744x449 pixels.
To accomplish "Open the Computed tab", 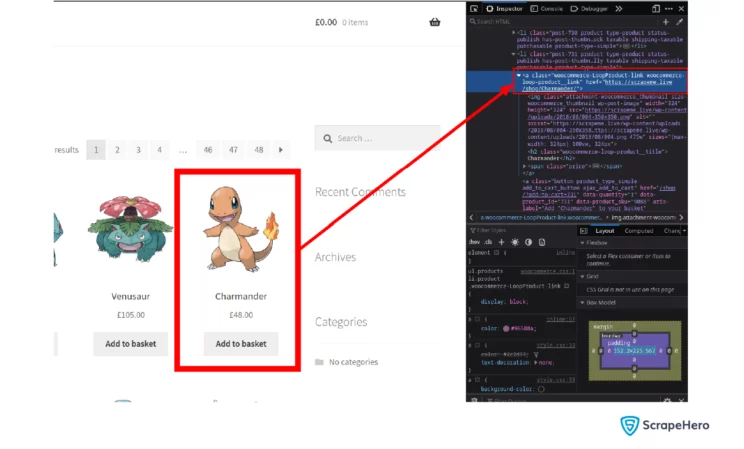I will (x=639, y=231).
